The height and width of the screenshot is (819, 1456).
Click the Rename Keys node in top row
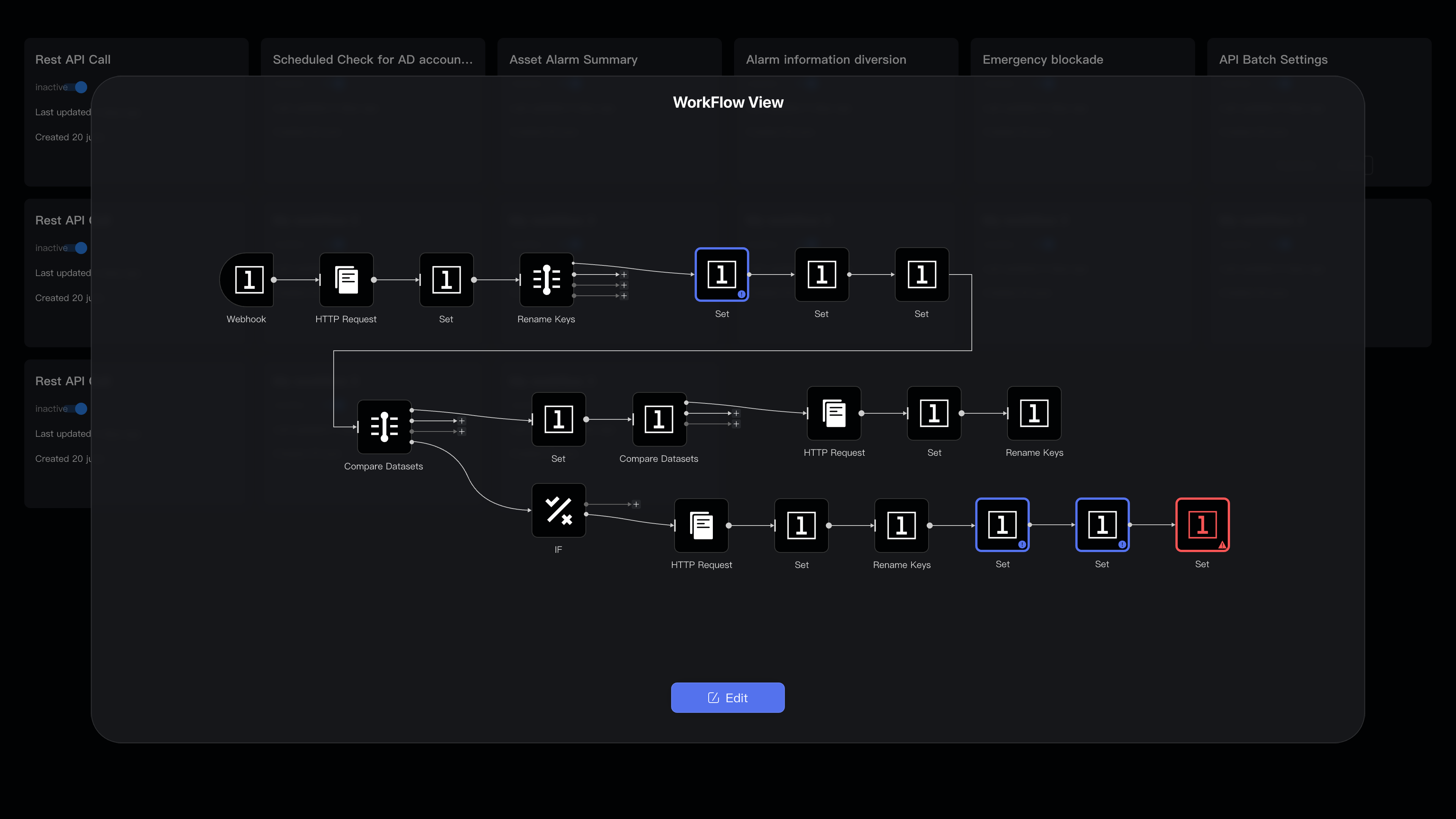click(x=546, y=280)
